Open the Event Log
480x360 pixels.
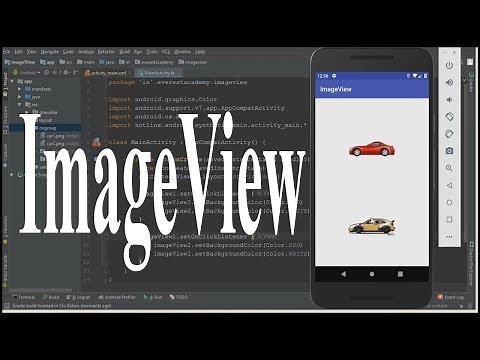[451, 297]
